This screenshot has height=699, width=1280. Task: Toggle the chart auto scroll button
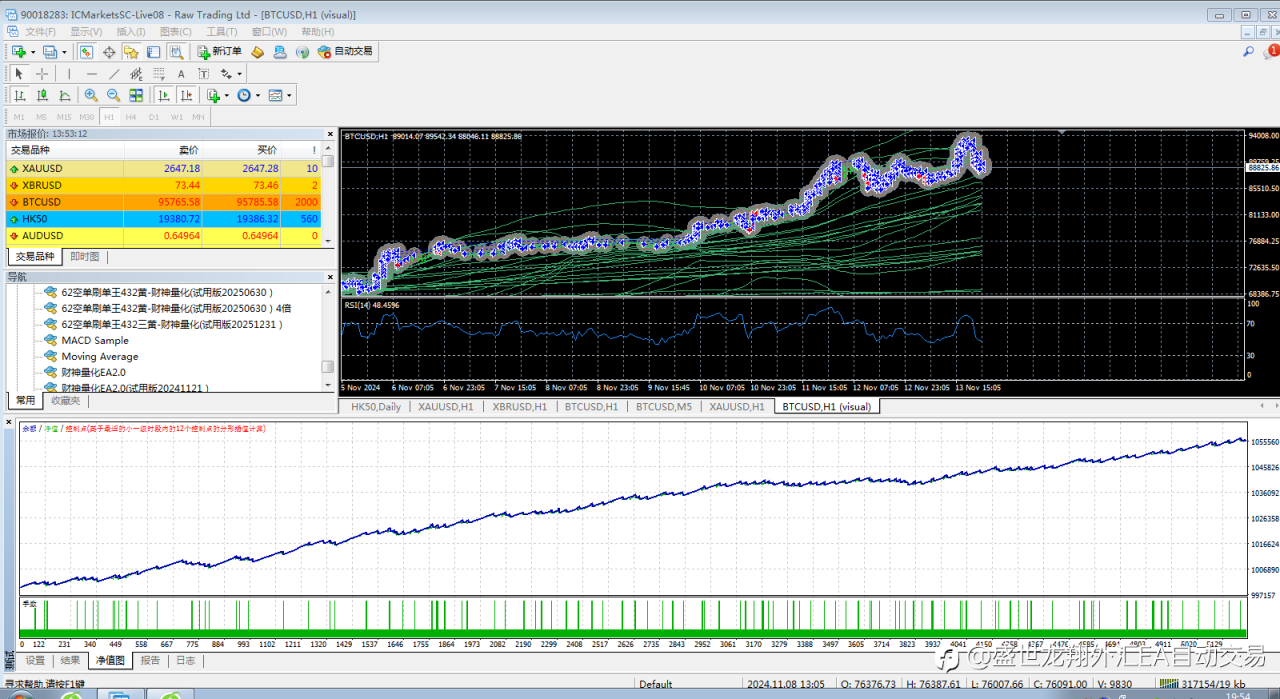[x=163, y=96]
